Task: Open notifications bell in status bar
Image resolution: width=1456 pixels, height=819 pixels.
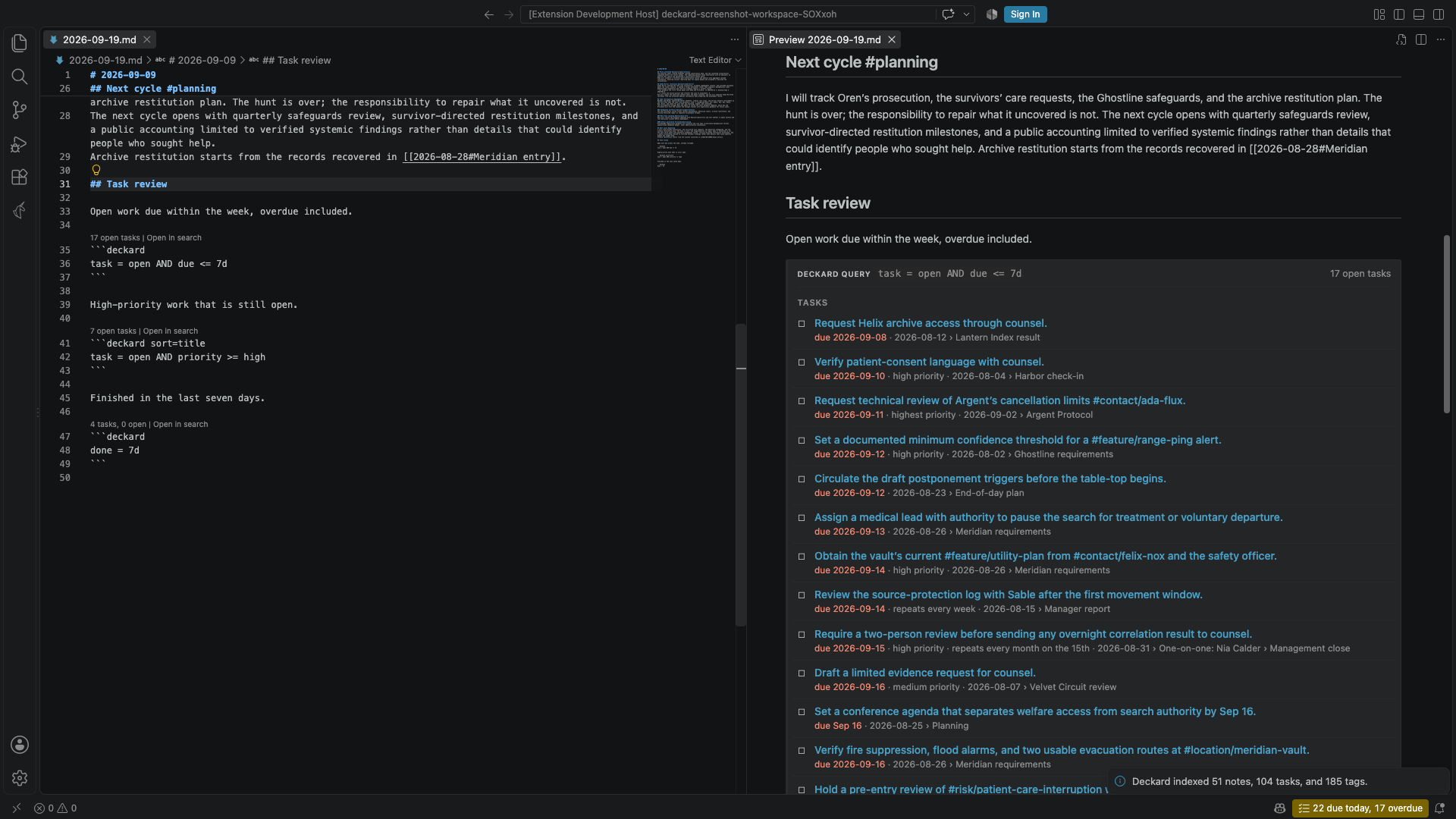Action: [x=1439, y=808]
